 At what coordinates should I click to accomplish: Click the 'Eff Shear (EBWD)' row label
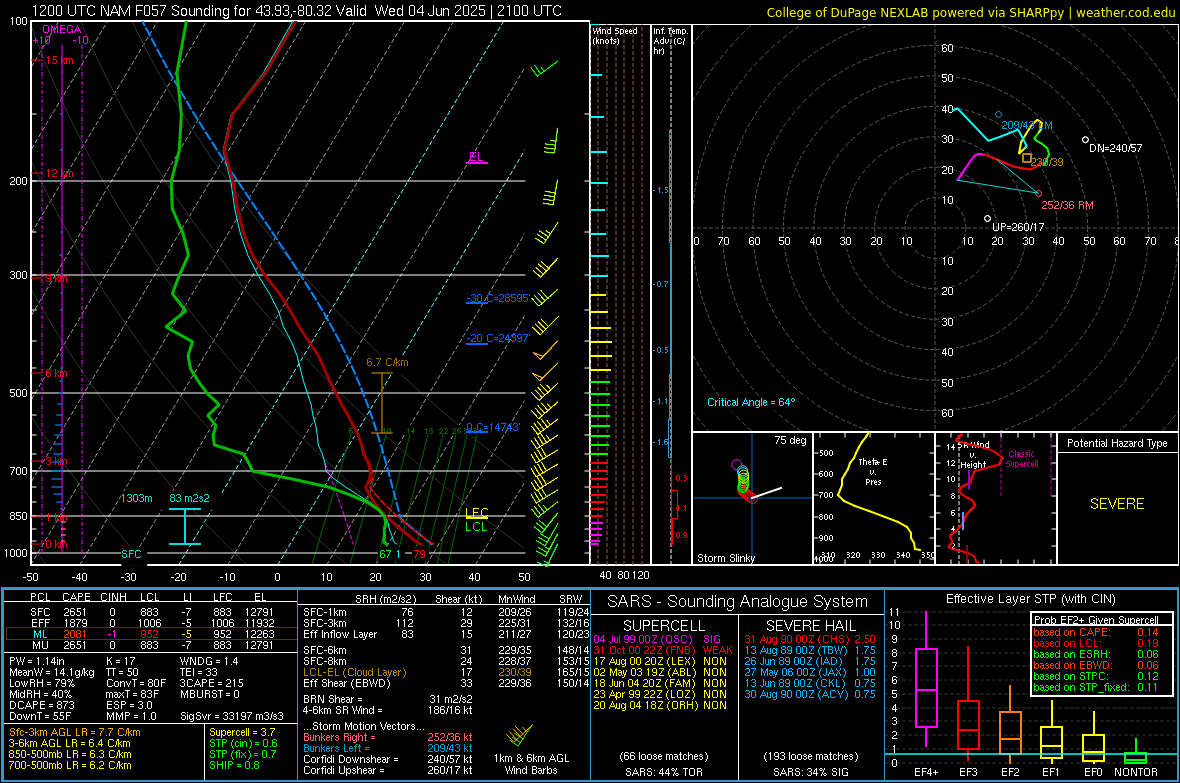(x=347, y=683)
